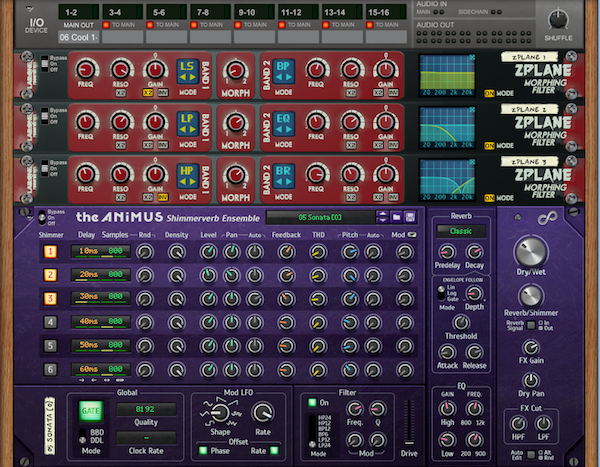Toggle ZPLANE 2 display ON MODE button

click(x=489, y=146)
